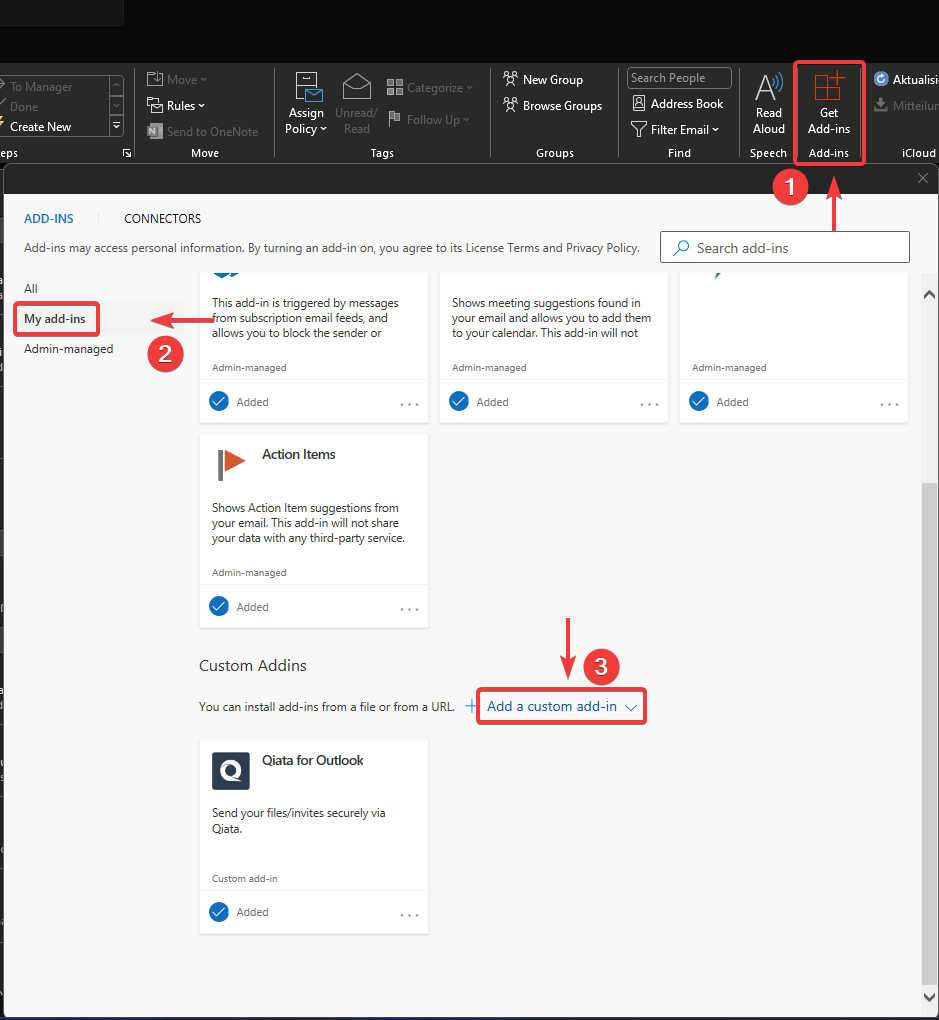Click the Qiata for Outlook logo
The height and width of the screenshot is (1020, 939).
(x=230, y=771)
